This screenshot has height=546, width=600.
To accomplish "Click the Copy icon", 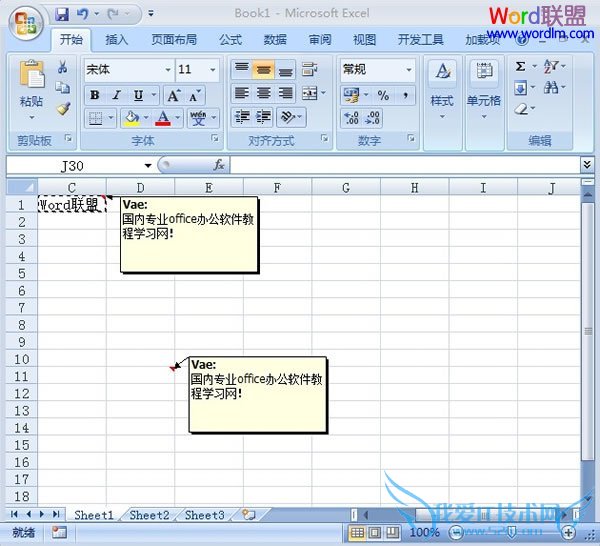I will point(62,88).
